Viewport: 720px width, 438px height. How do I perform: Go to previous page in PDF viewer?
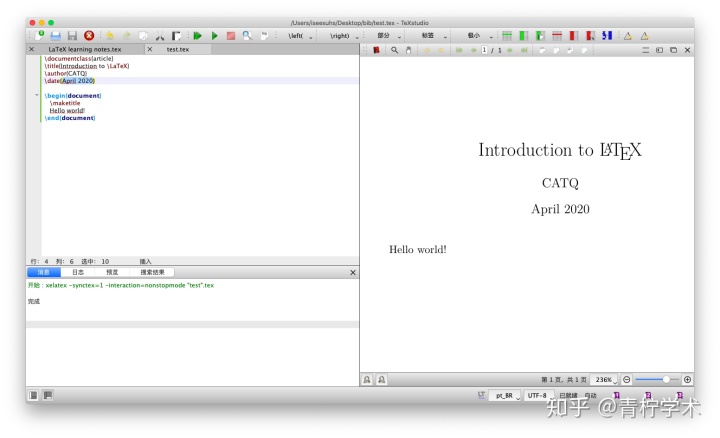pos(473,50)
